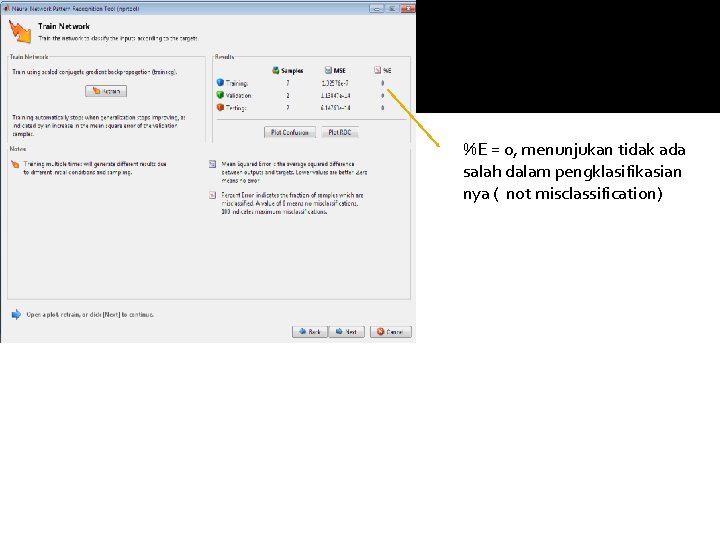Click the %E column icon
Screen dimensions: 720x540
tap(377, 70)
